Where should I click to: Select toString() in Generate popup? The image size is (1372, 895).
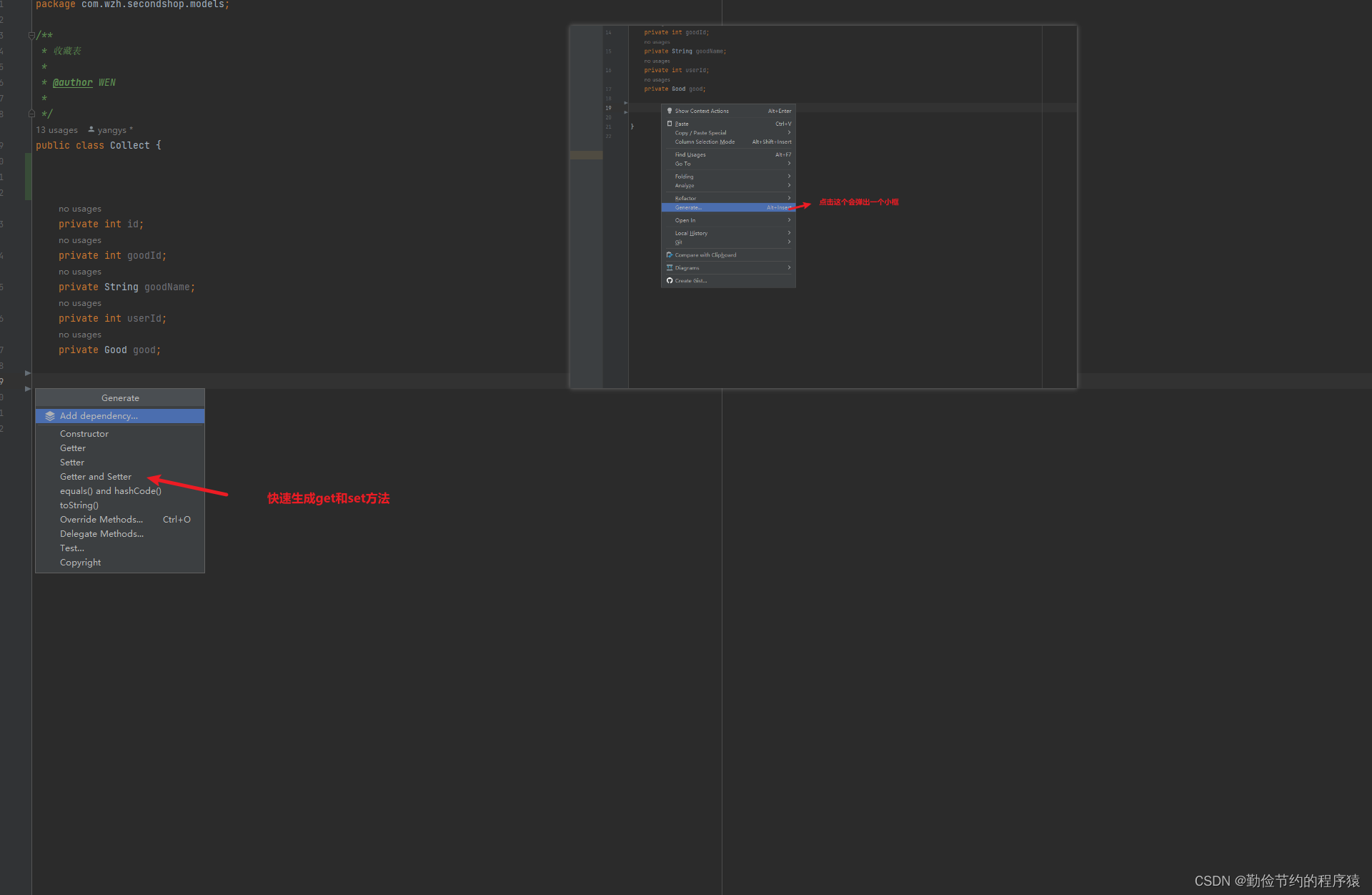120,505
